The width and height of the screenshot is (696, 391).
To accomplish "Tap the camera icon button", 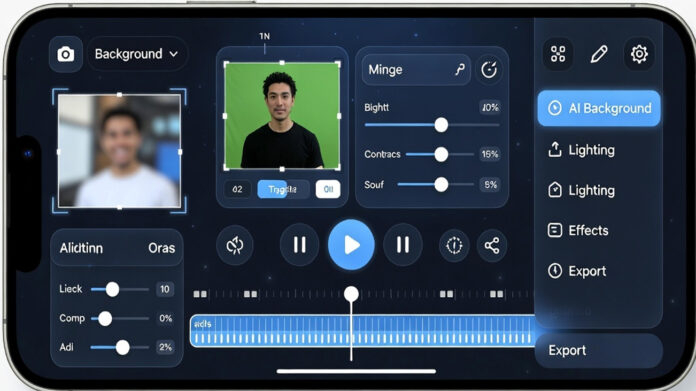I will click(x=66, y=54).
